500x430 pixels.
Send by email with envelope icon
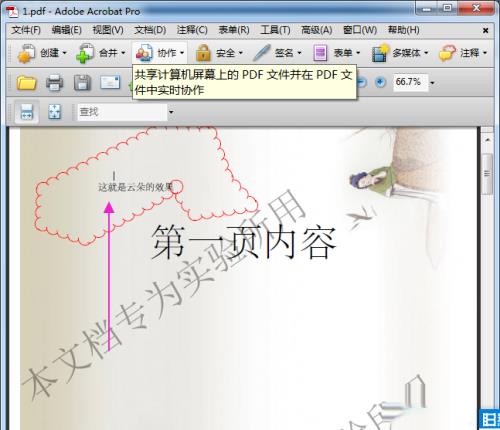pos(110,82)
